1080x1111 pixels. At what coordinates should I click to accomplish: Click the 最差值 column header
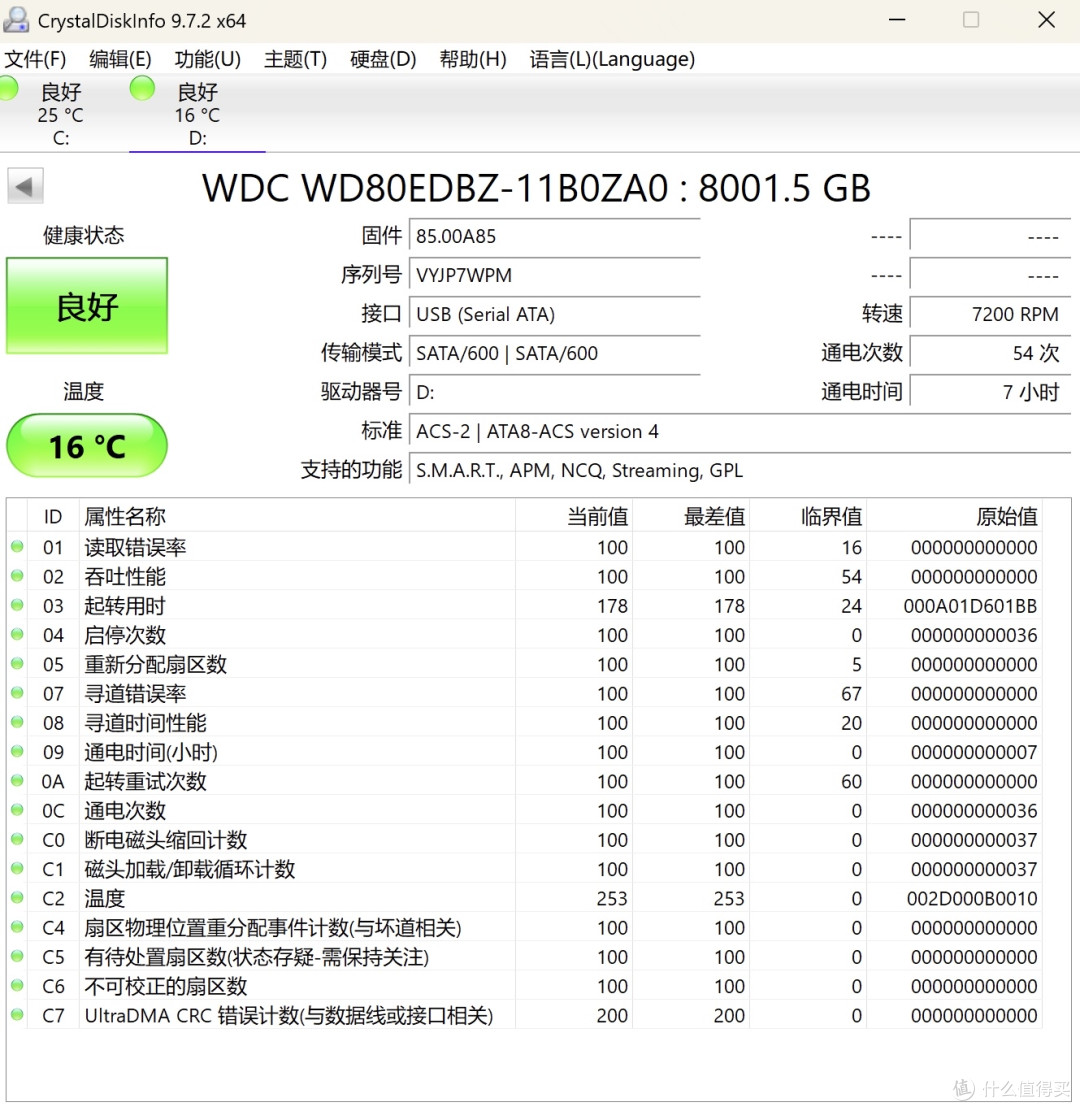[x=691, y=517]
